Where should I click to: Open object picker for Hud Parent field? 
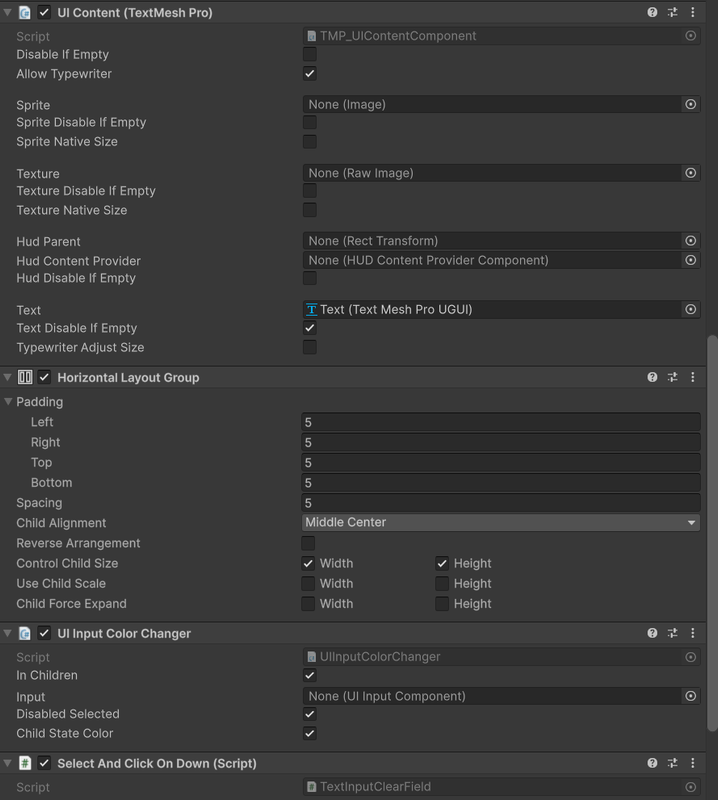click(690, 241)
